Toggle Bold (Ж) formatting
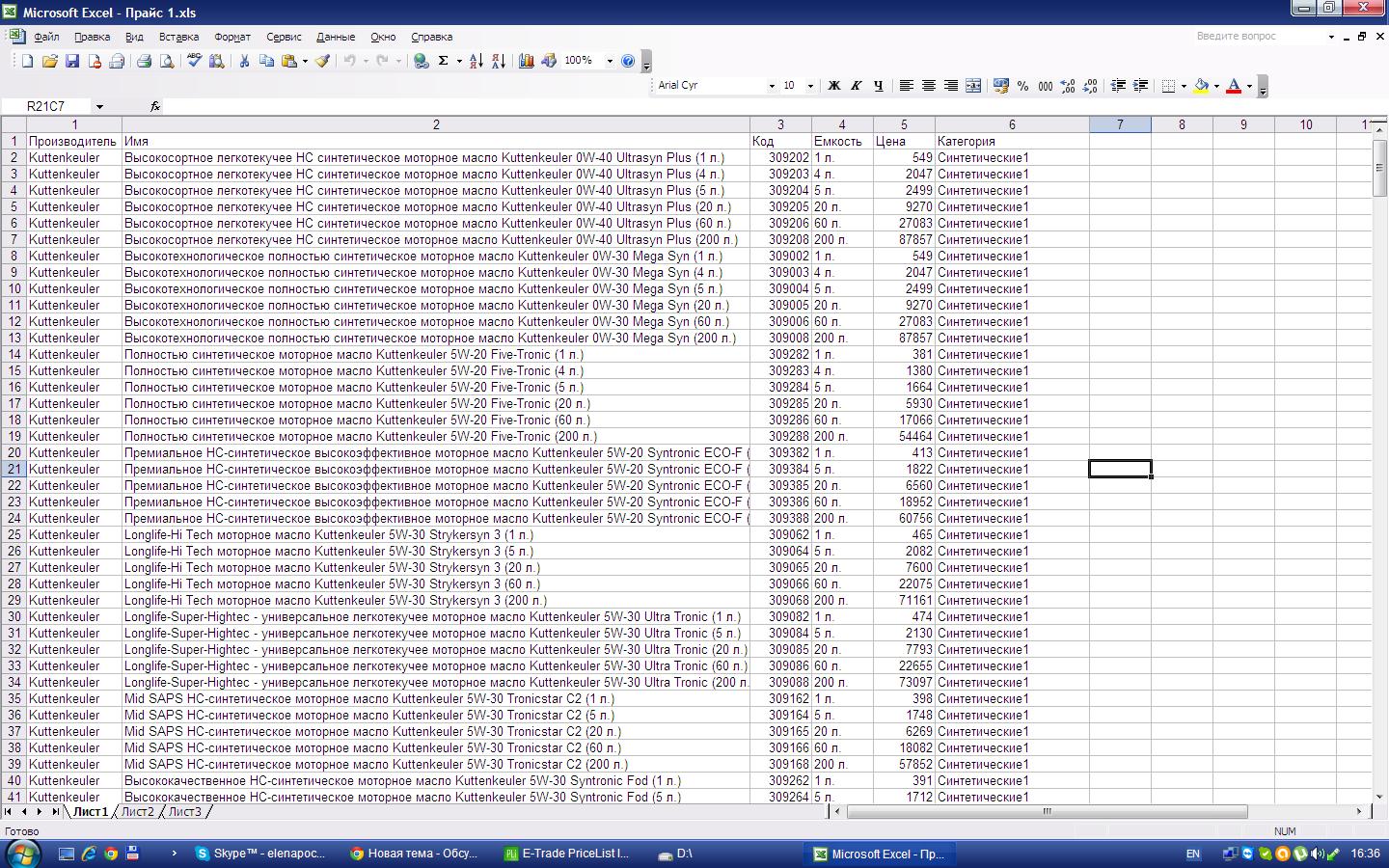Viewport: 1389px width, 868px height. pyautogui.click(x=834, y=86)
